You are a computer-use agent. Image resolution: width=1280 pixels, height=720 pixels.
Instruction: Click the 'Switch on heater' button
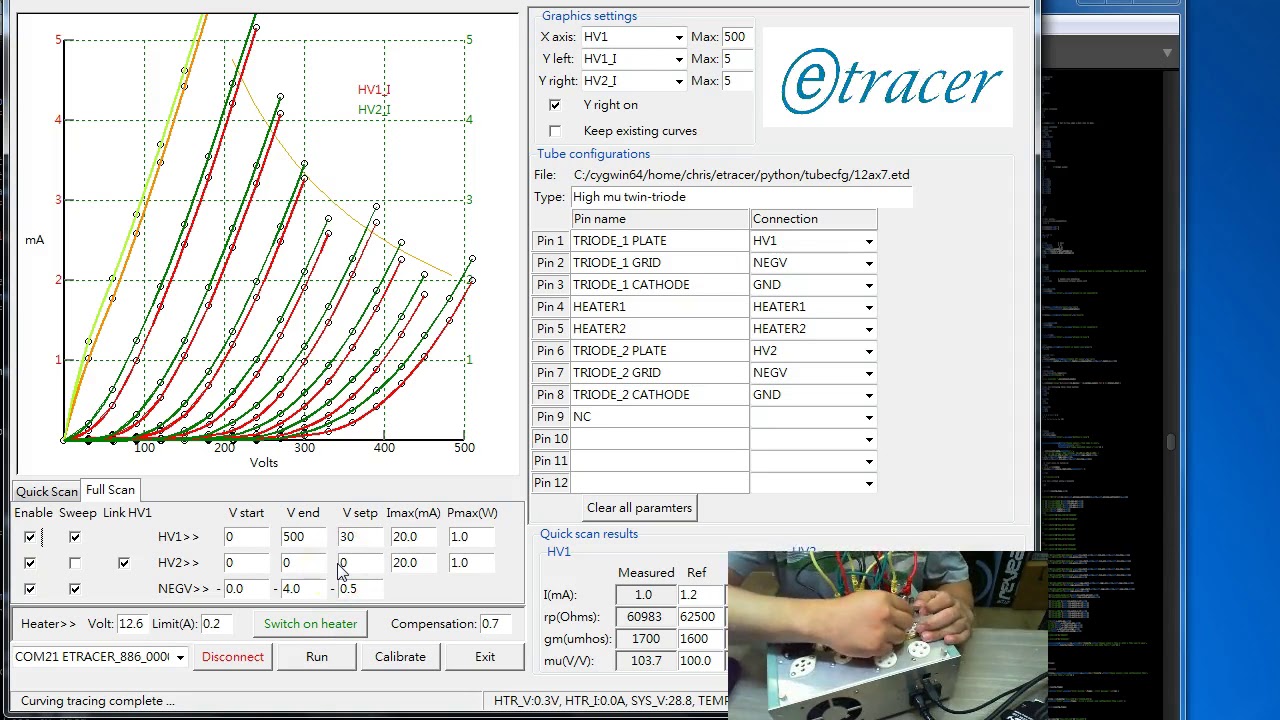click(x=310, y=624)
